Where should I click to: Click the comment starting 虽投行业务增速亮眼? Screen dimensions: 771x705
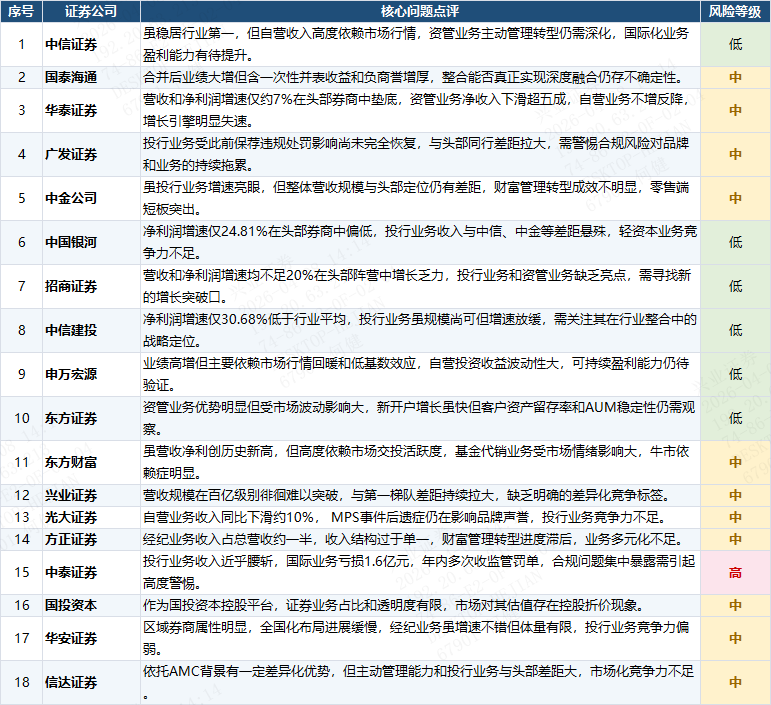pos(420,198)
